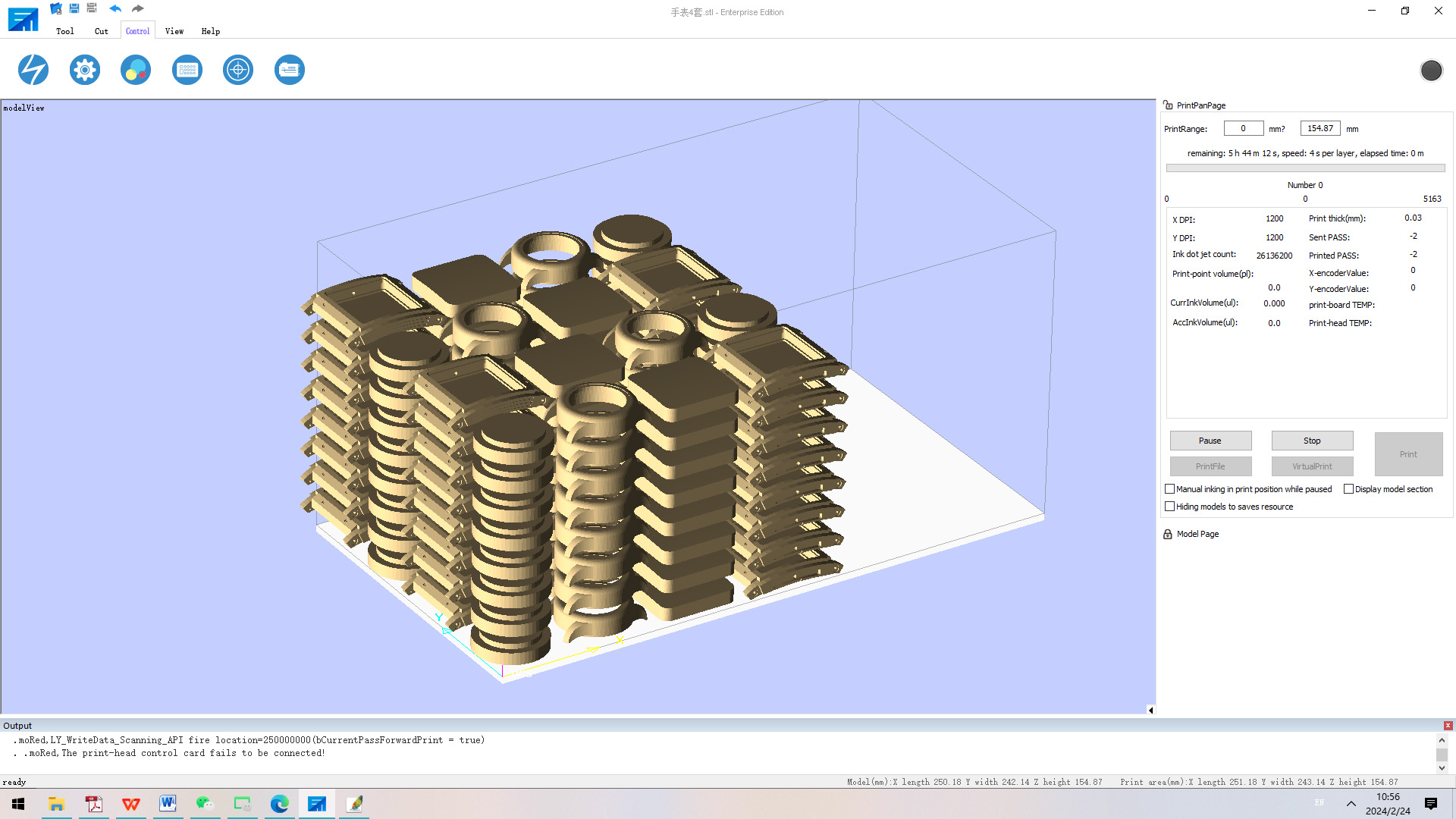
Task: Click the open file folder icon
Action: point(56,8)
